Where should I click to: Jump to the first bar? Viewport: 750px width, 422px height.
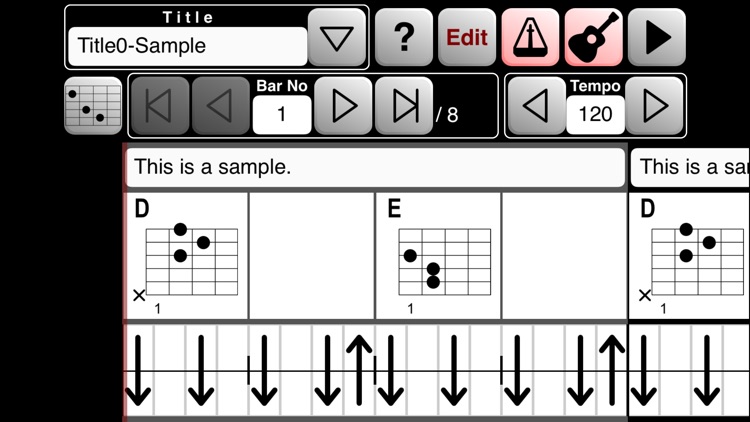(x=160, y=105)
